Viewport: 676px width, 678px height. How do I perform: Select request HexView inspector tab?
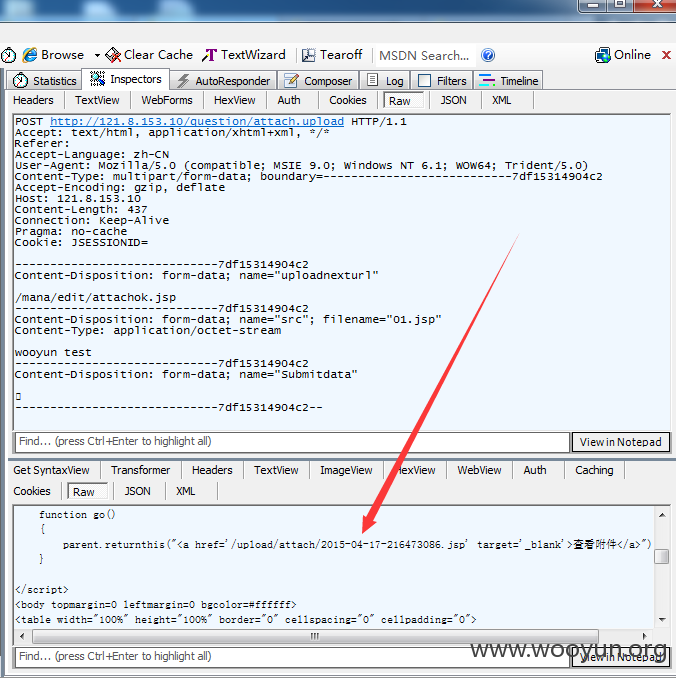click(x=234, y=100)
